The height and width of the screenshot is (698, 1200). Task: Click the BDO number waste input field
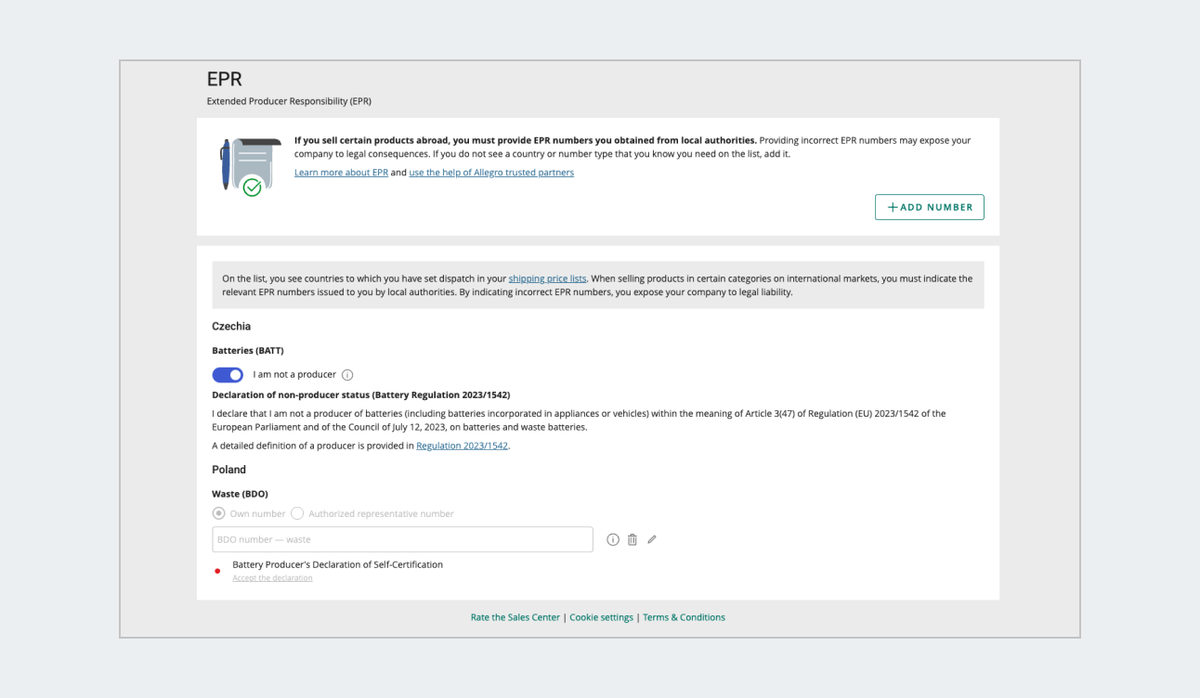402,540
